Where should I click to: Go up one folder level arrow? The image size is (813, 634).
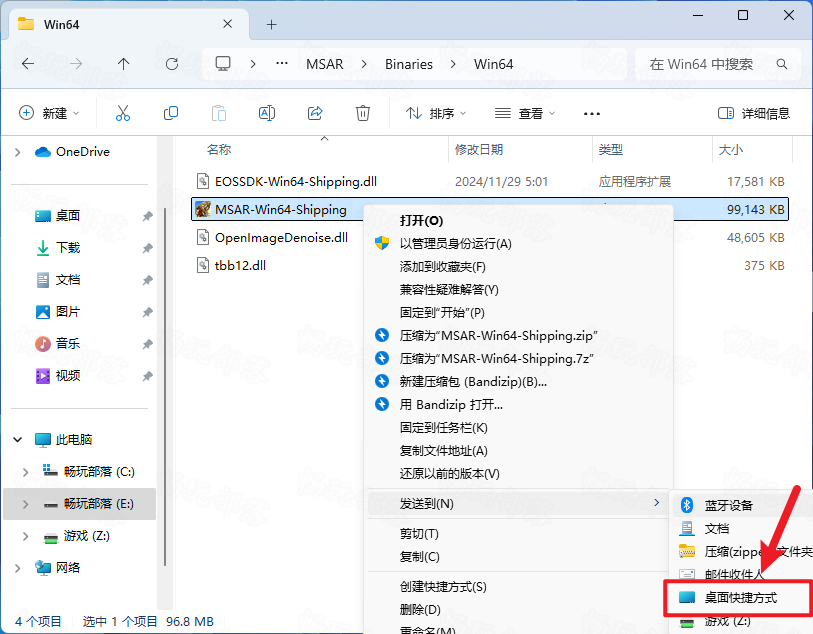pyautogui.click(x=123, y=64)
